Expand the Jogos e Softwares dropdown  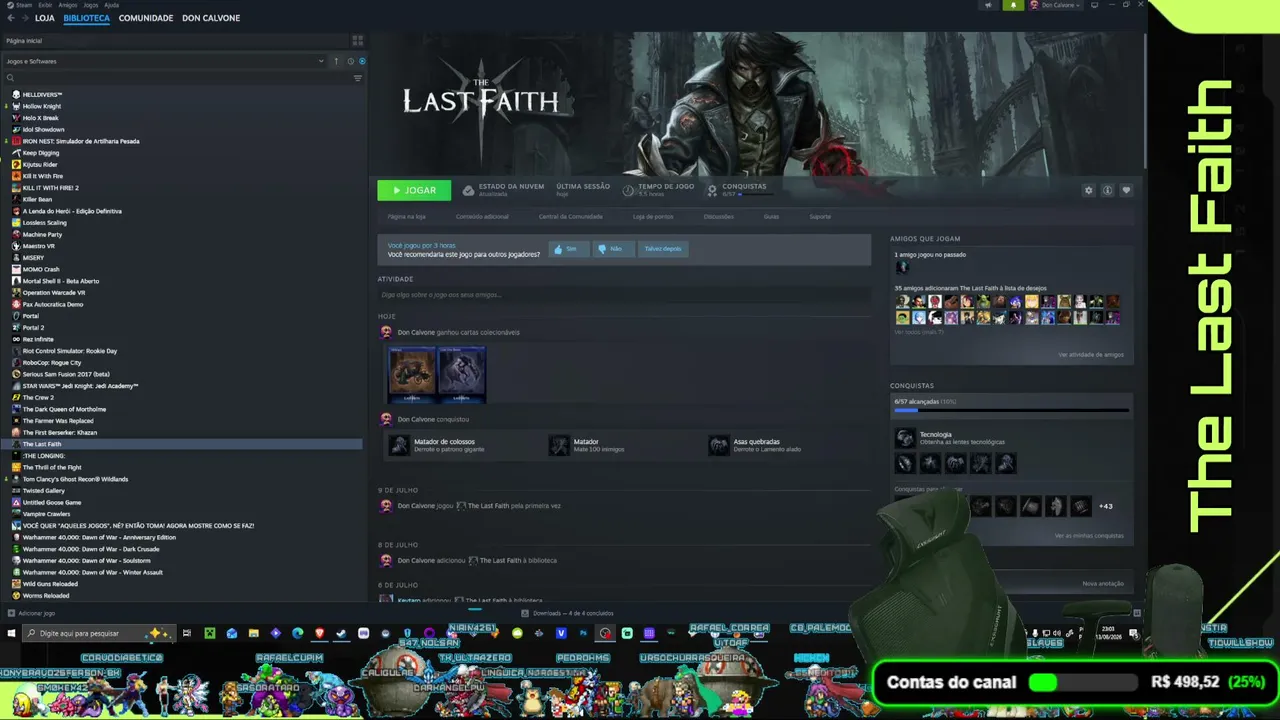(165, 61)
